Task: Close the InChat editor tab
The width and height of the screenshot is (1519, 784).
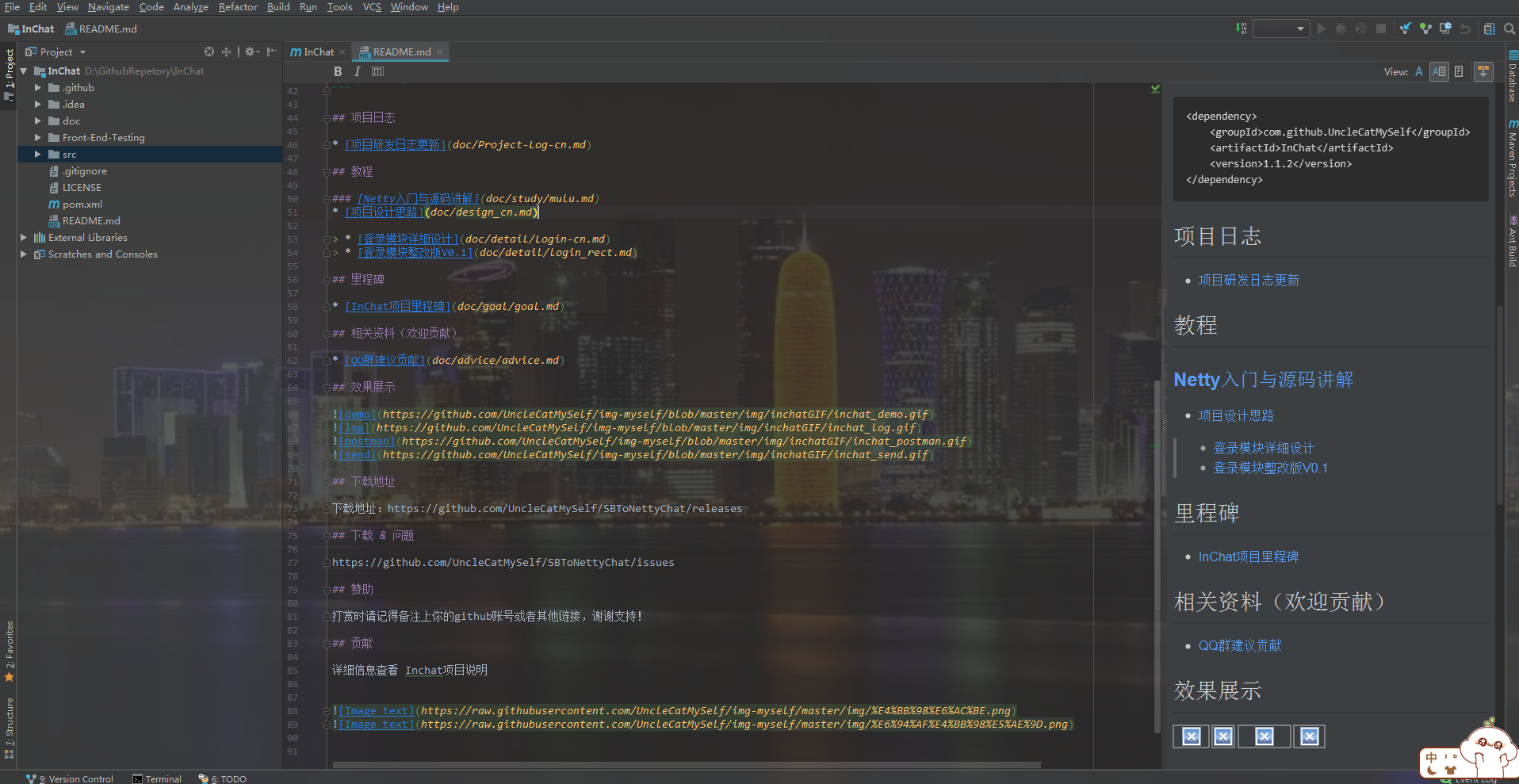Action: (342, 52)
